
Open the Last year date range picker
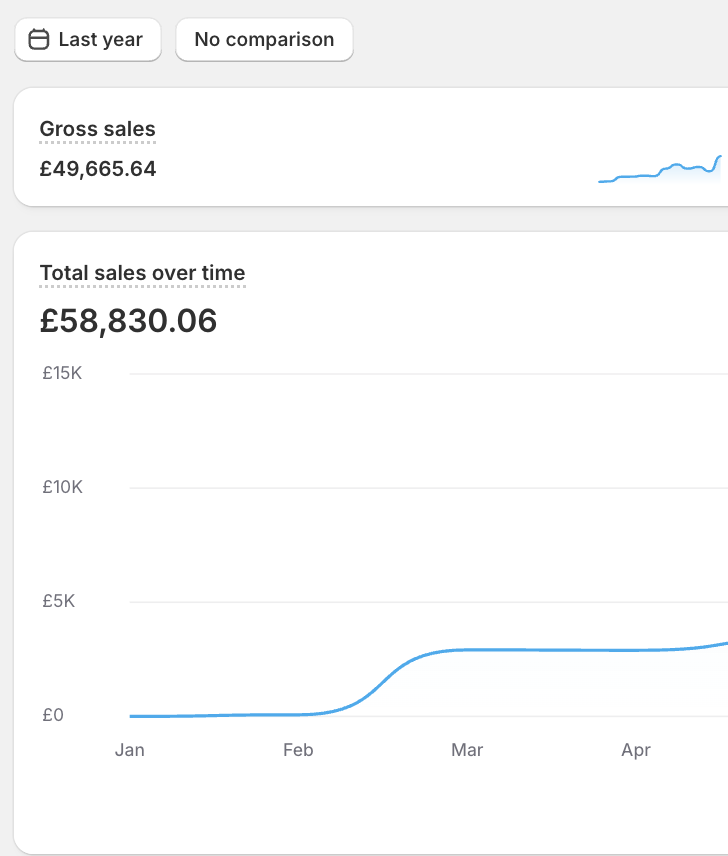pos(88,40)
